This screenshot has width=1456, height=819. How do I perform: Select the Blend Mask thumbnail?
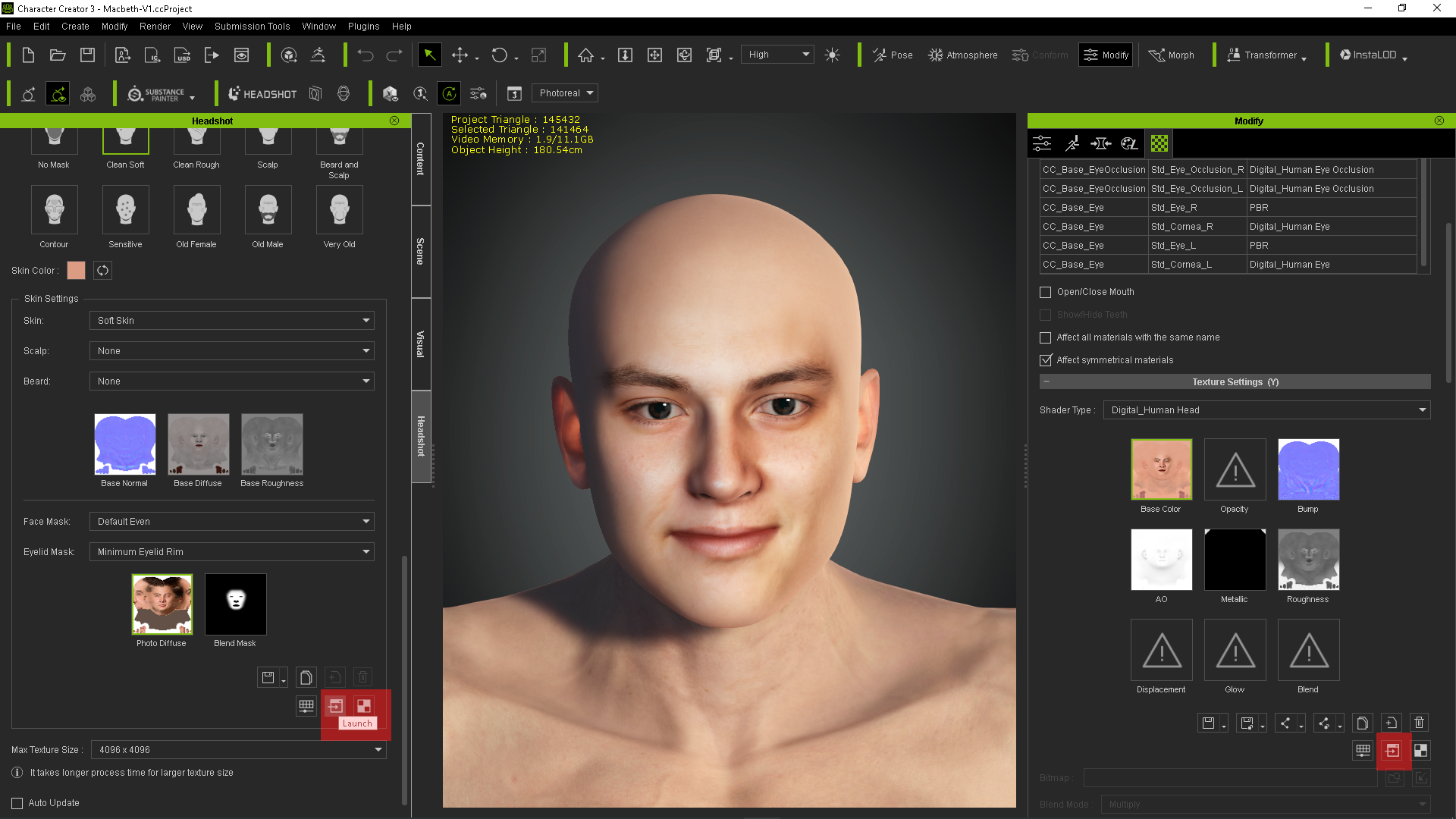point(235,604)
